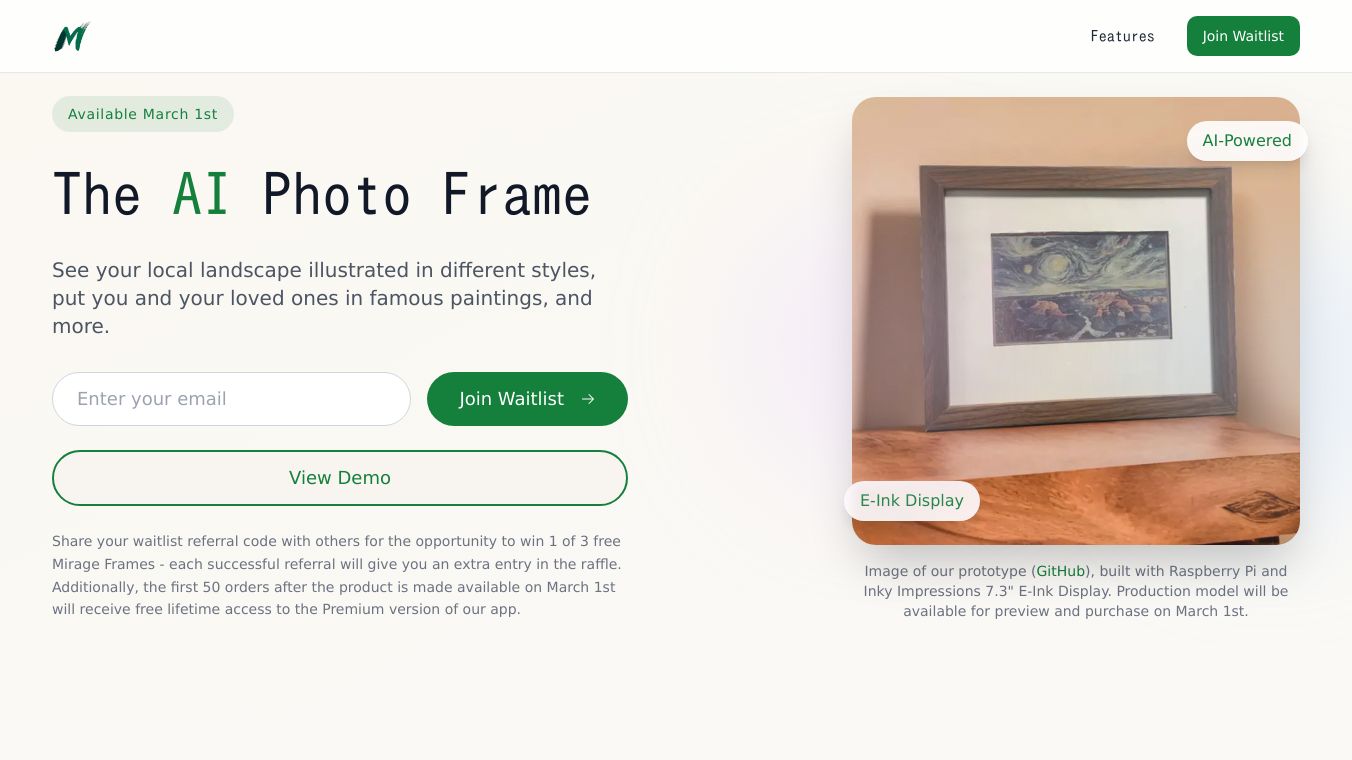Open the Features navigation link
The width and height of the screenshot is (1352, 760).
click(x=1122, y=36)
